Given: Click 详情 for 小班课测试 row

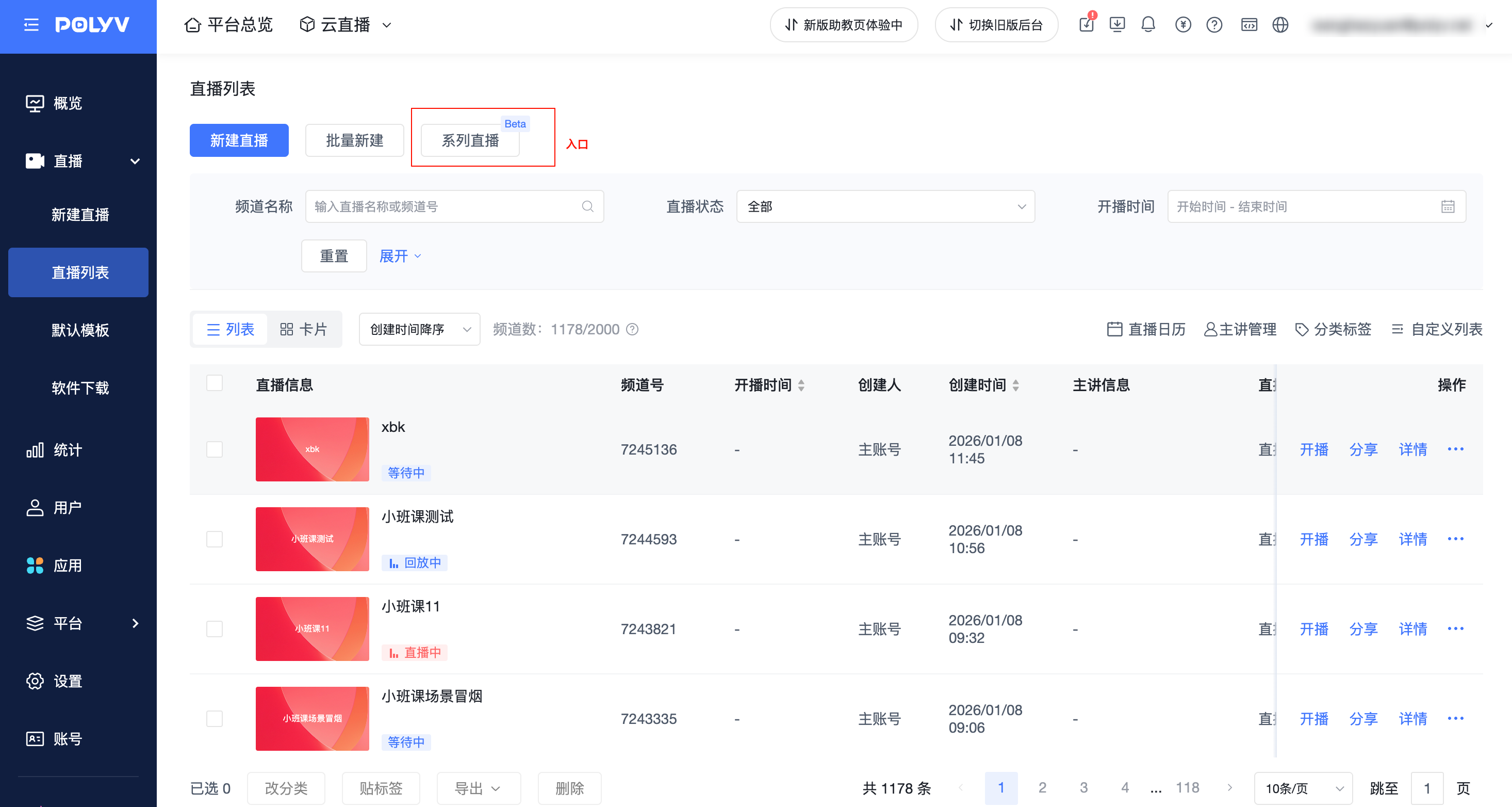Looking at the screenshot, I should tap(1413, 539).
